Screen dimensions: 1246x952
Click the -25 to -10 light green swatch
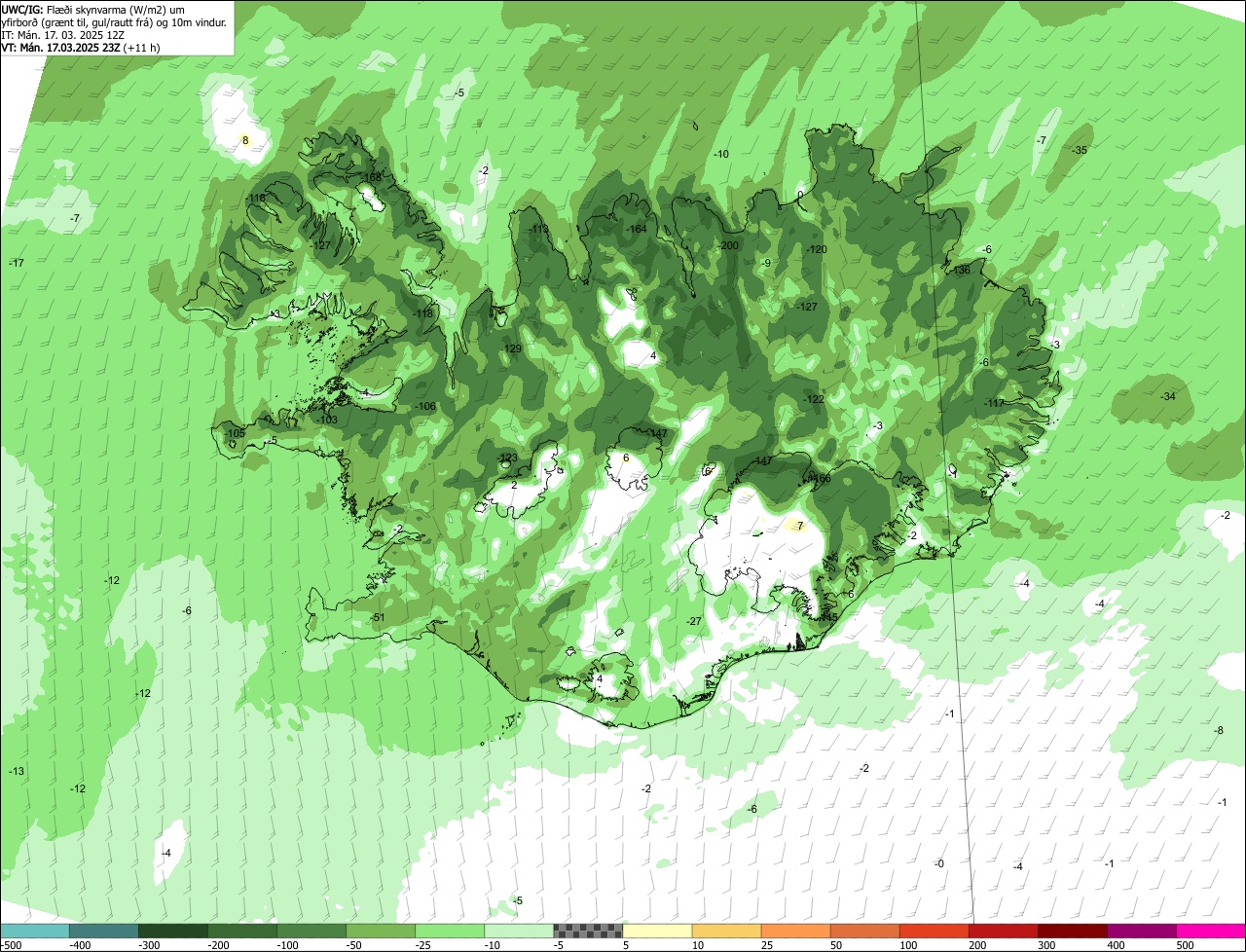[449, 931]
